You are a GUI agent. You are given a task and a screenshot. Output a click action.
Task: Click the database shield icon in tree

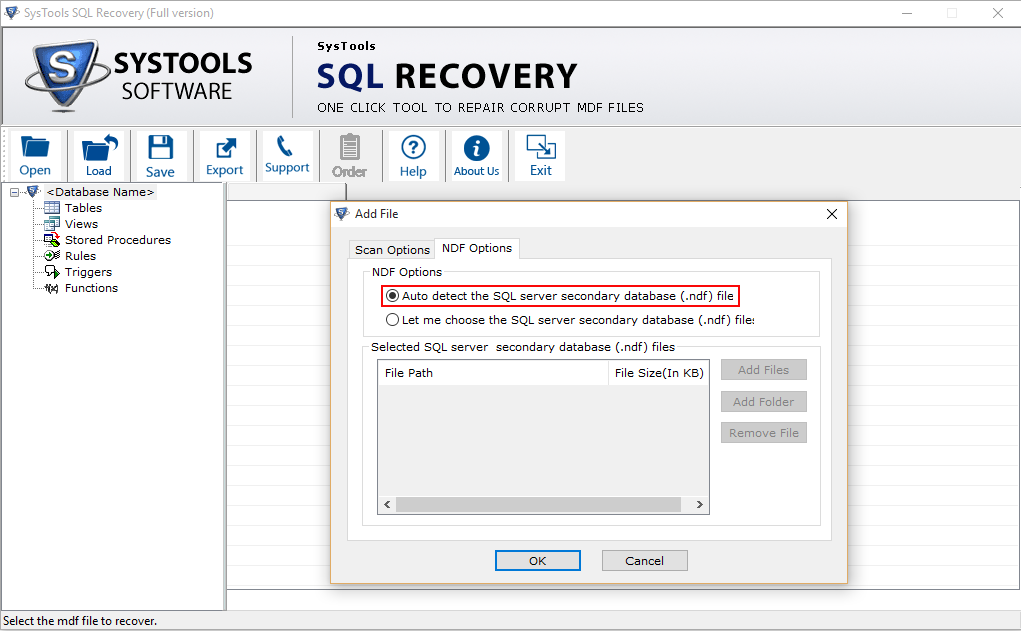coord(33,191)
